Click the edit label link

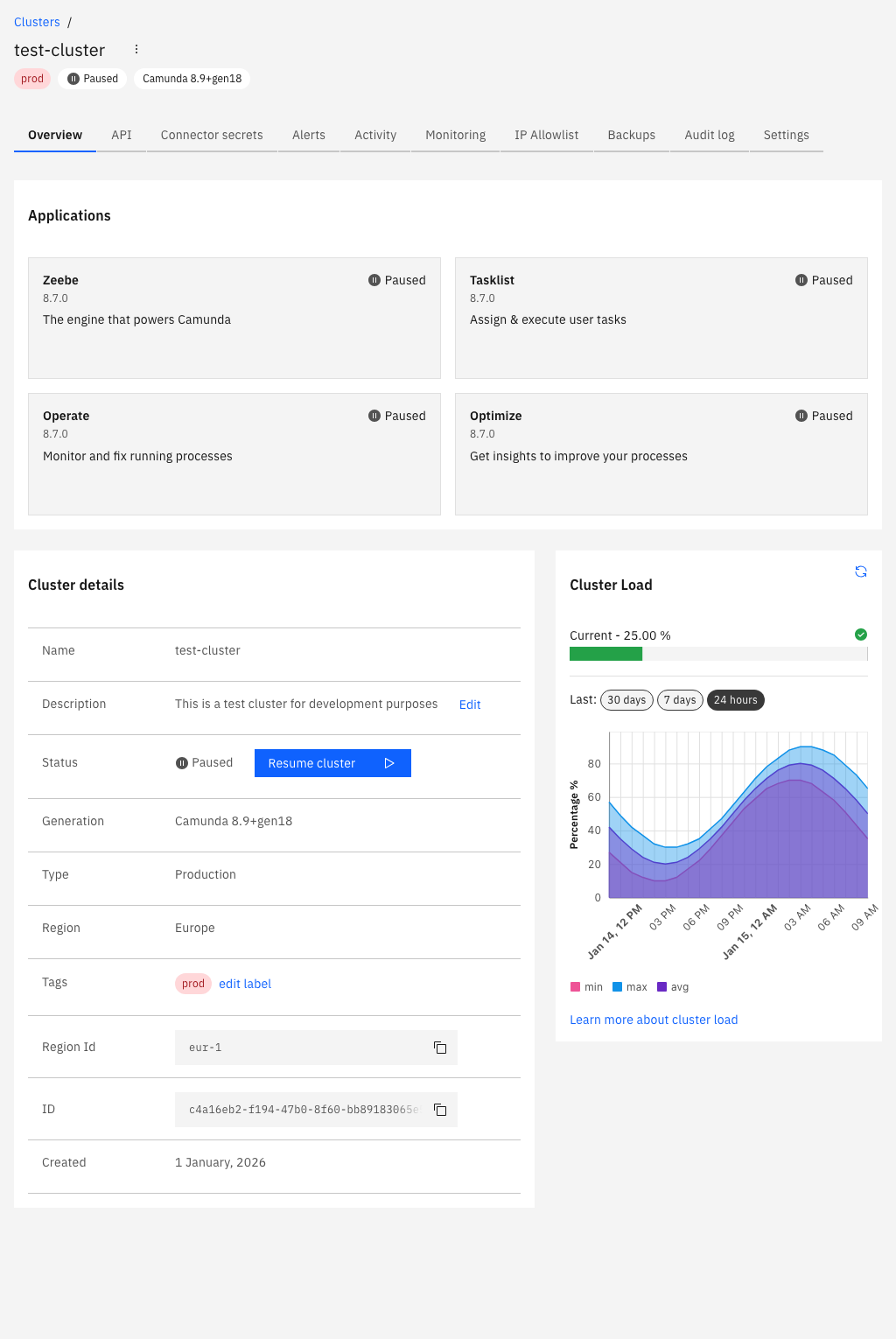[245, 984]
